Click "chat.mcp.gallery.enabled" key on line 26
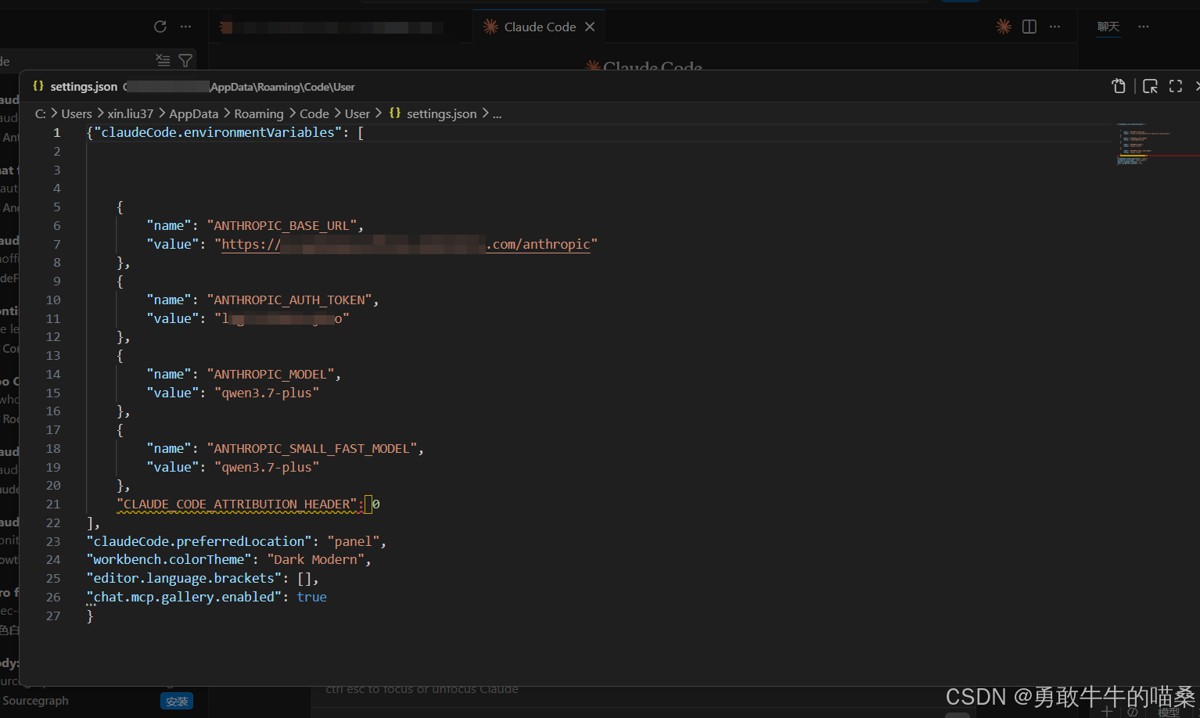Image resolution: width=1200 pixels, height=718 pixels. tap(184, 597)
